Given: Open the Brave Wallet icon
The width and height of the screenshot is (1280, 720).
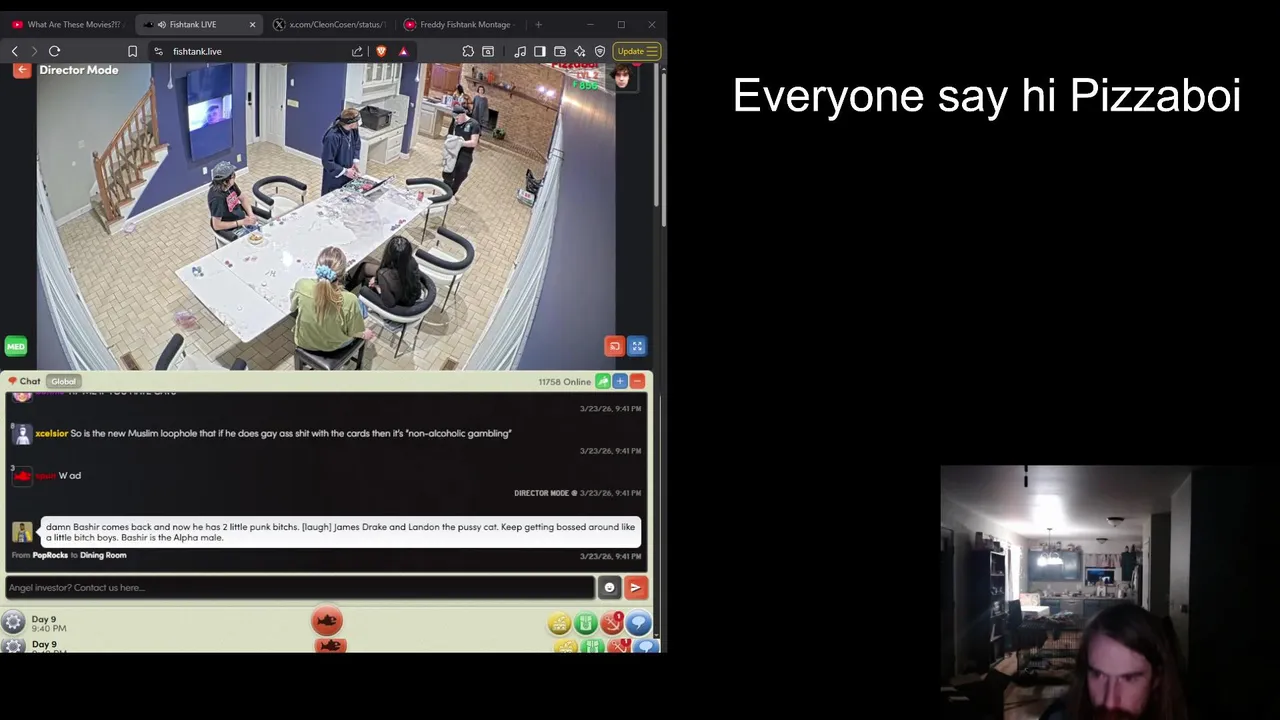Looking at the screenshot, I should click(x=560, y=51).
